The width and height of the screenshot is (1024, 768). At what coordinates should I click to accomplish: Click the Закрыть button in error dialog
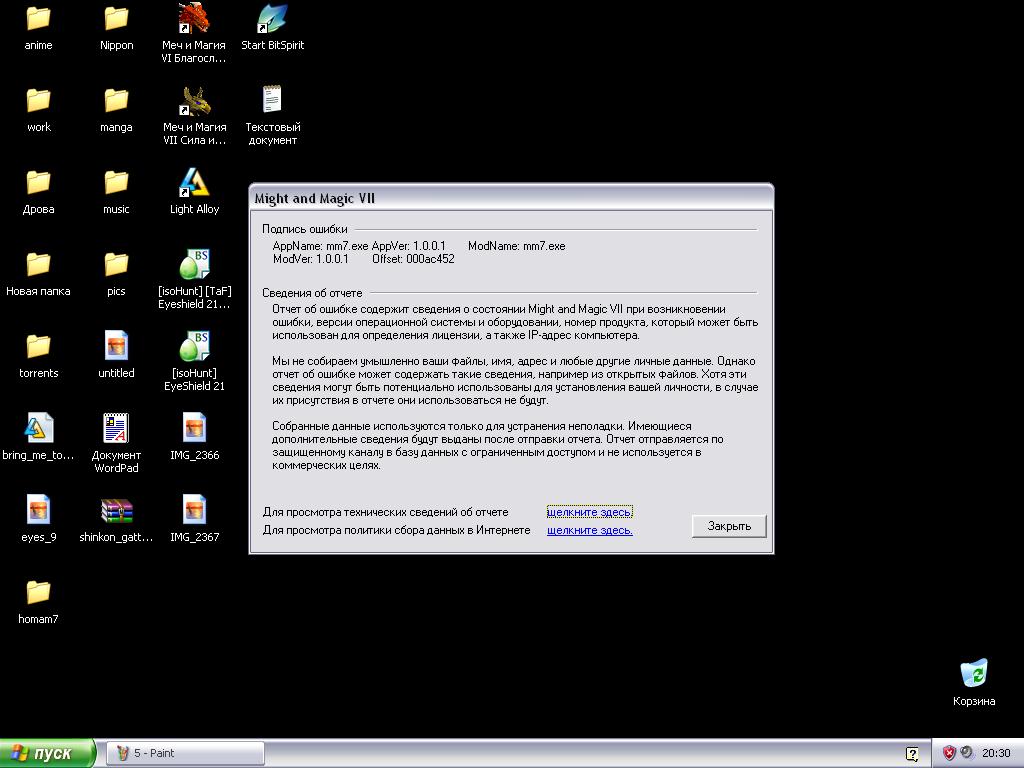point(729,526)
